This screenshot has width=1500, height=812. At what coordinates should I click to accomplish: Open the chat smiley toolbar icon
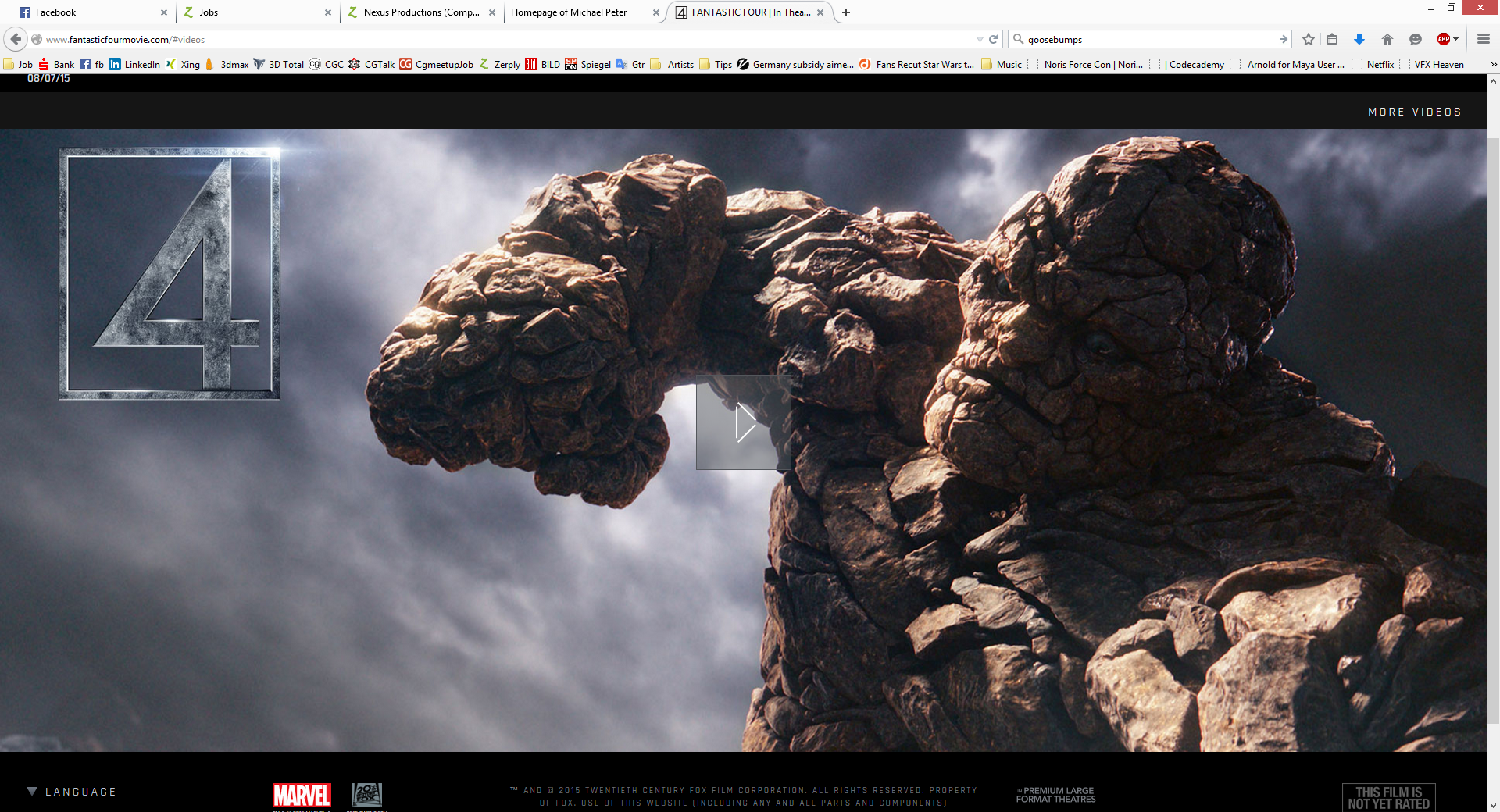[1416, 39]
